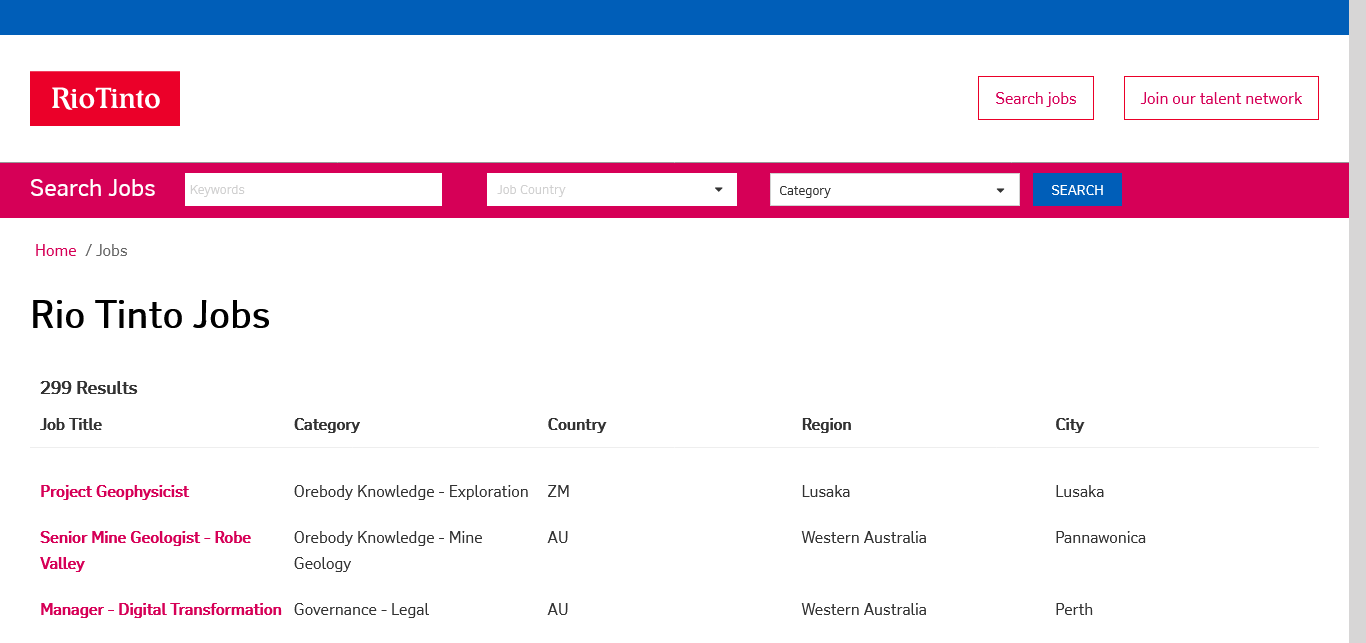Open Senior Mine Geologist - Robe Valley

(x=145, y=538)
